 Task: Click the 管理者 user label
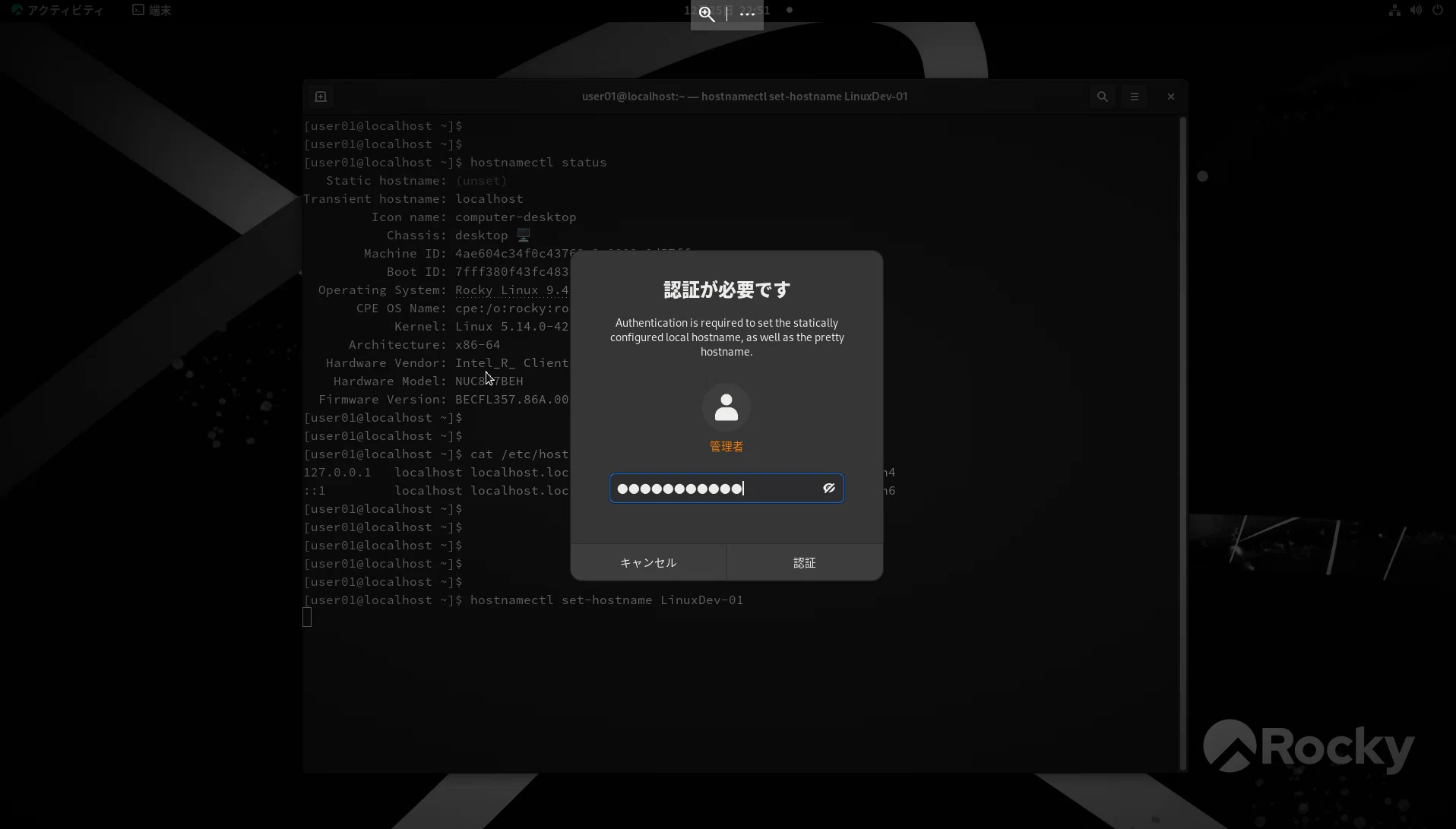(x=726, y=447)
